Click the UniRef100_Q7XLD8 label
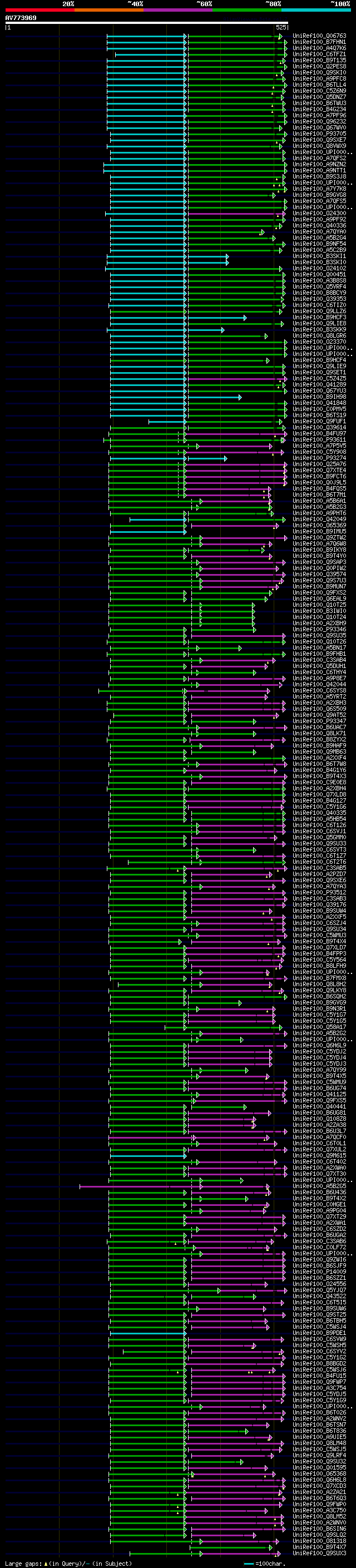 (x=319, y=794)
